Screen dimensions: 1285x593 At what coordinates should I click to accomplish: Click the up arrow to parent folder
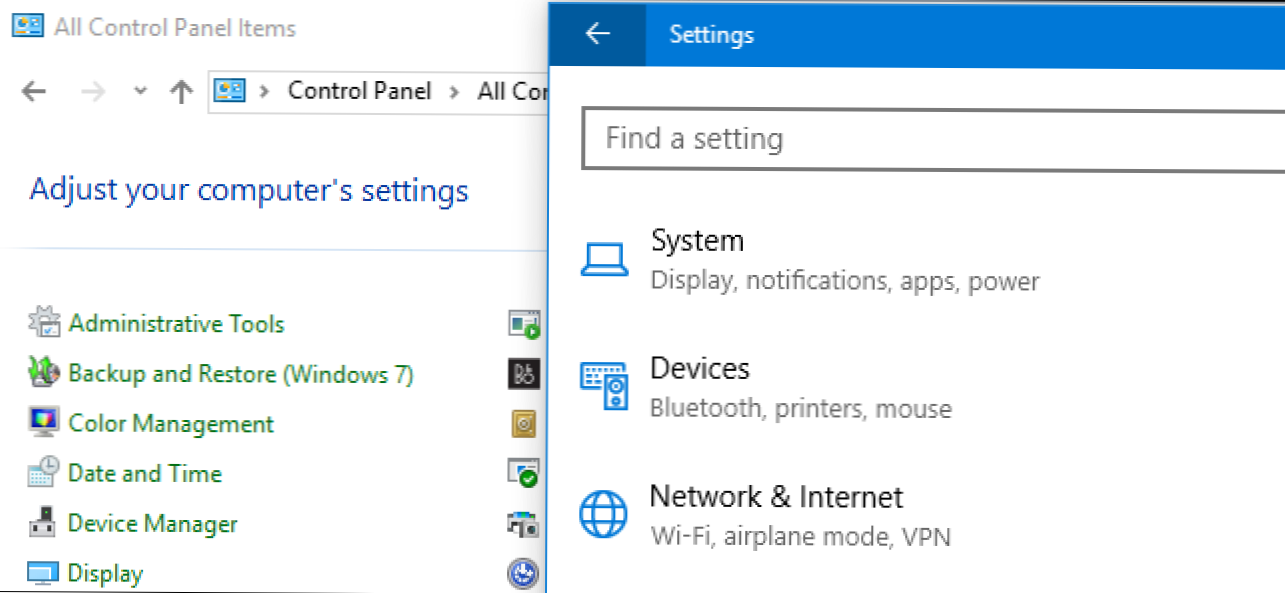(x=181, y=92)
